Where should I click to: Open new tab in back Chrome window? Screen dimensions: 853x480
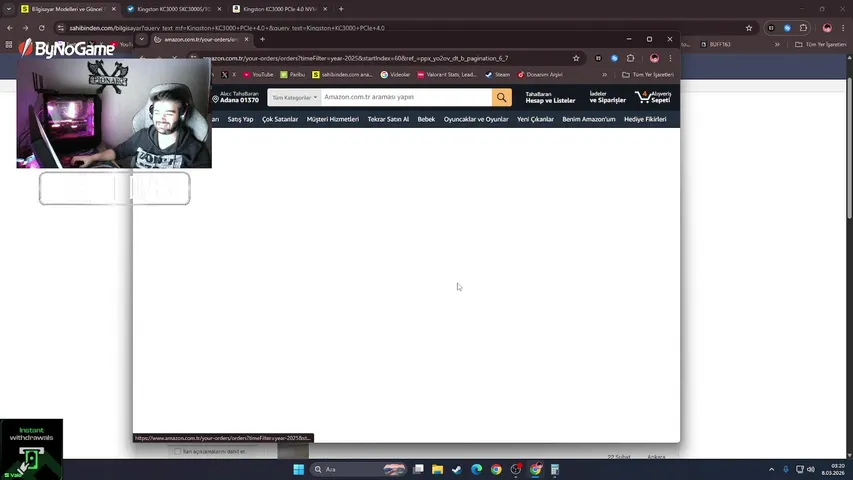pos(341,9)
